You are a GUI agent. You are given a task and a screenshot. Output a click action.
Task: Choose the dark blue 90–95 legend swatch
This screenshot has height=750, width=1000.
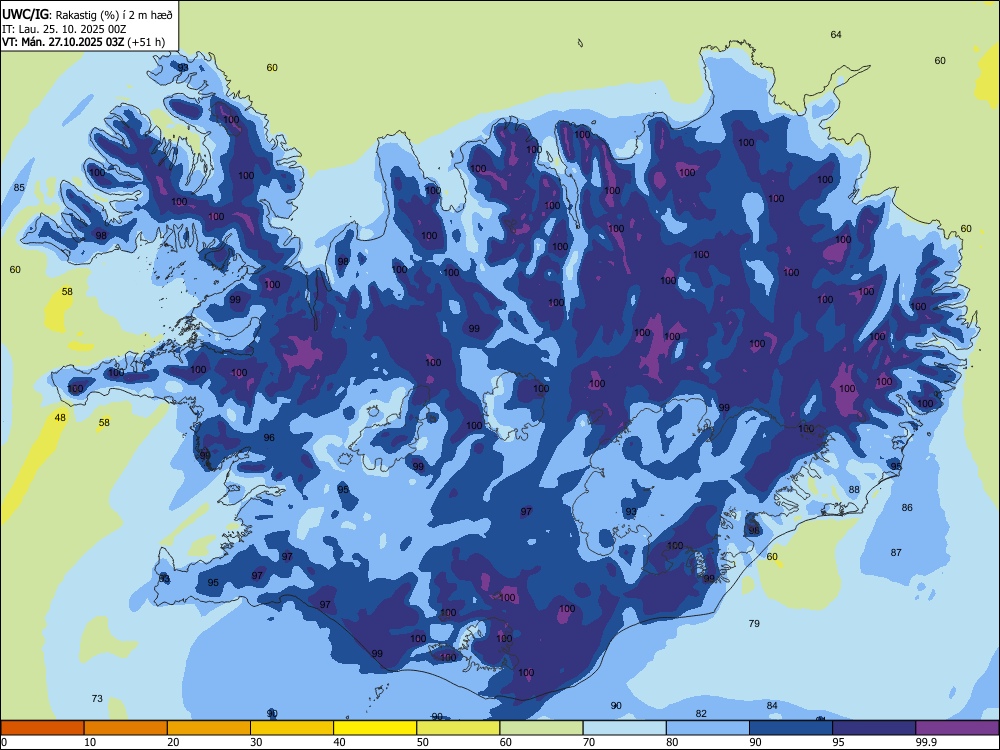point(791,728)
